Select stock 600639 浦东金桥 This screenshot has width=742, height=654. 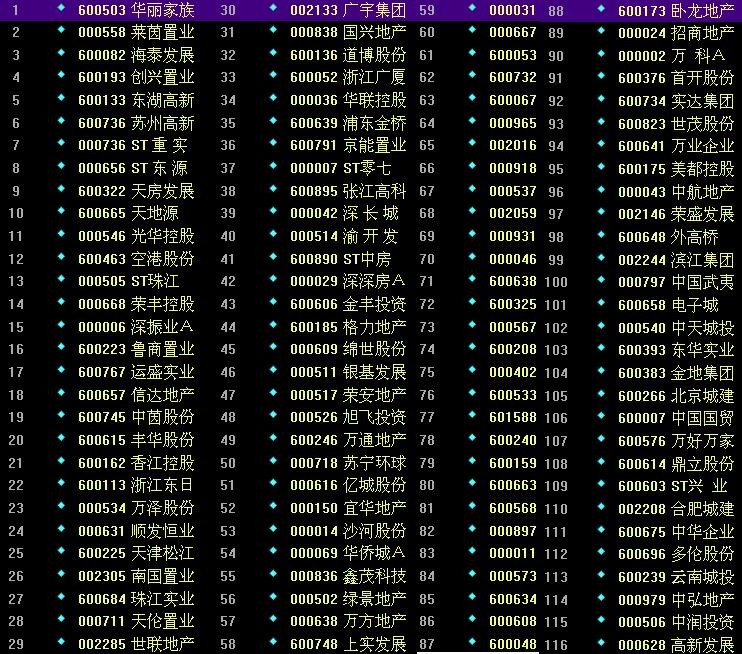pos(348,123)
